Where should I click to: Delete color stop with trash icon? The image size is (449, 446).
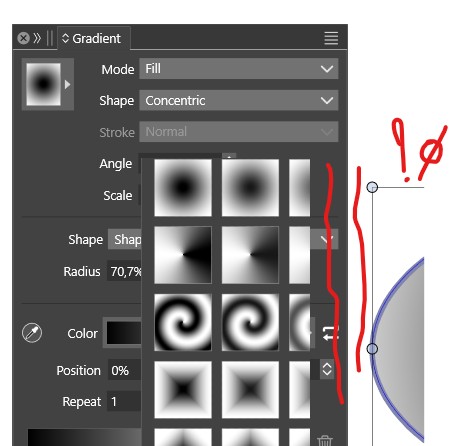[325, 441]
